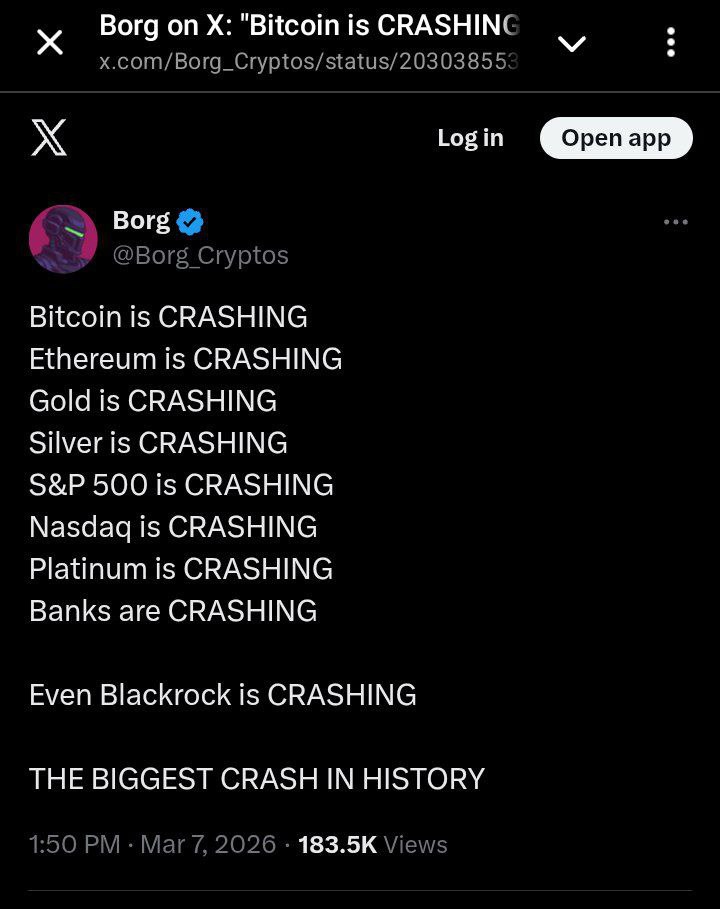
Task: Click the 1:50 PM post timestamp
Action: point(75,844)
